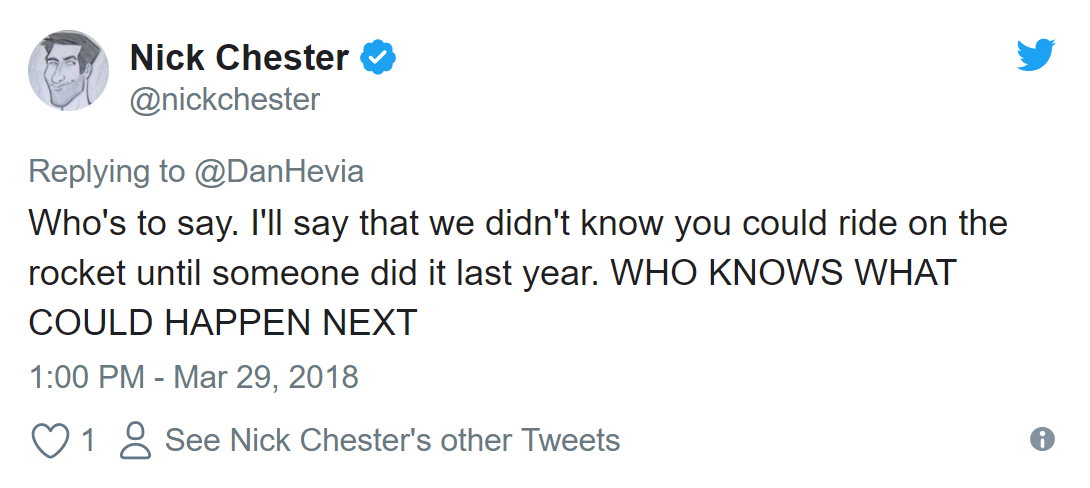The height and width of the screenshot is (488, 1090).
Task: Click the blue verified badge
Action: pyautogui.click(x=378, y=58)
